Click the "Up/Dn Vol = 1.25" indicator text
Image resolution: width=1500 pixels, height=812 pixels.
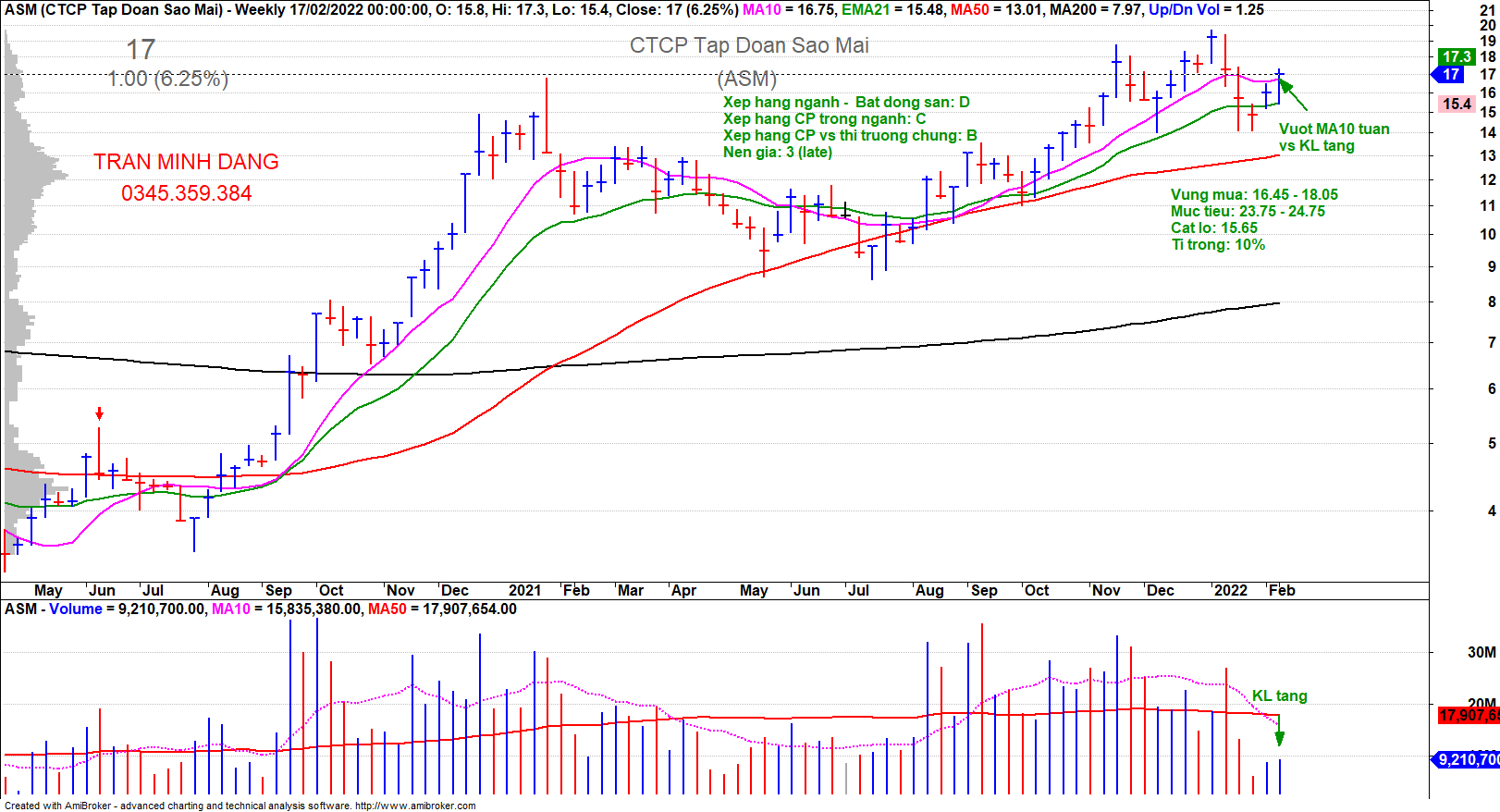click(x=1206, y=9)
